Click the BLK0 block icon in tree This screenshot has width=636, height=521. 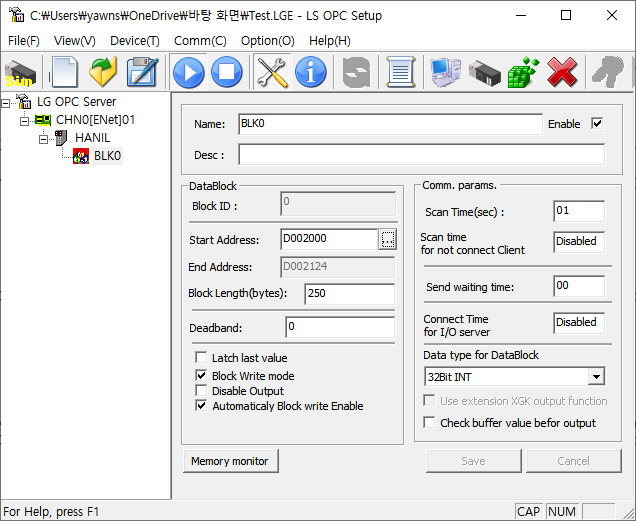click(x=81, y=156)
